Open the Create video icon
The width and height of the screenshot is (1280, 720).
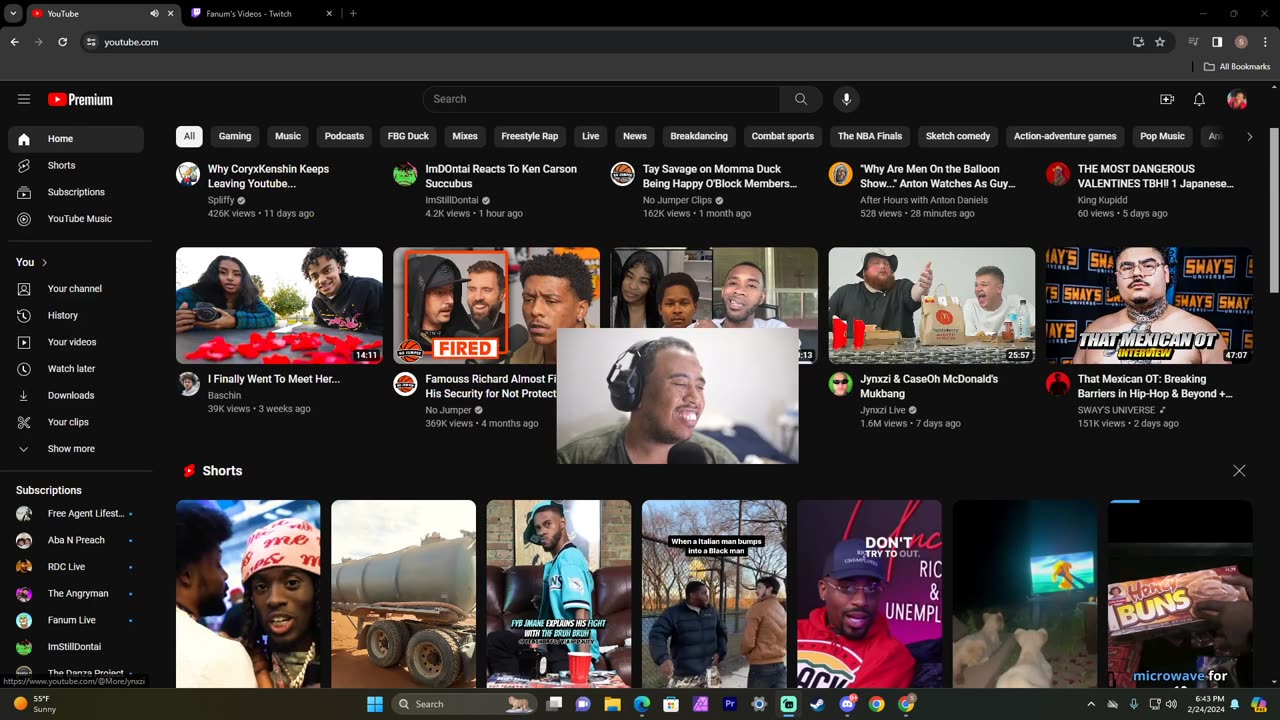pos(1167,99)
